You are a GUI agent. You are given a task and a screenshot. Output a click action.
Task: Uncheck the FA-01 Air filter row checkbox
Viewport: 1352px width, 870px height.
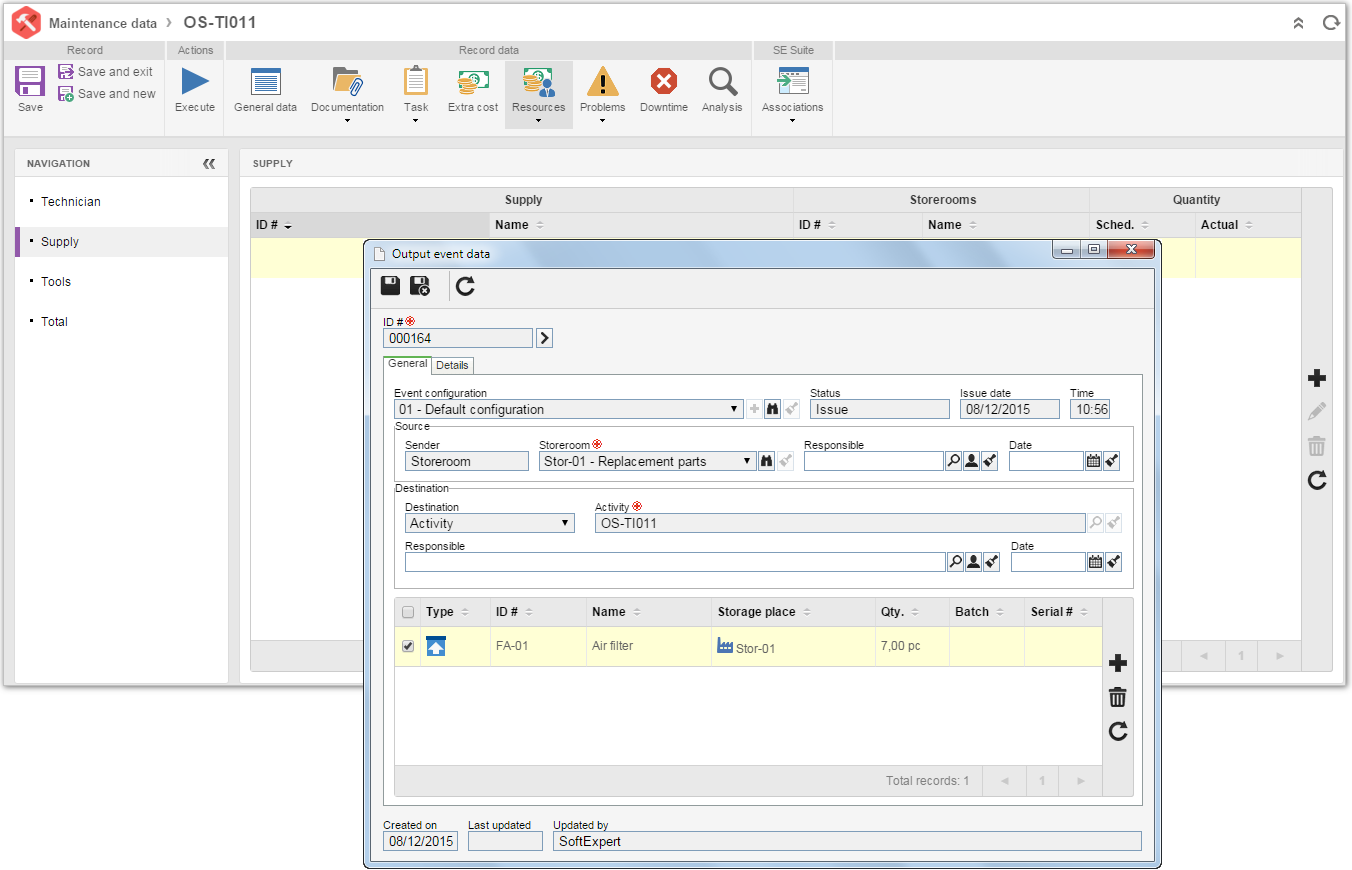click(408, 646)
